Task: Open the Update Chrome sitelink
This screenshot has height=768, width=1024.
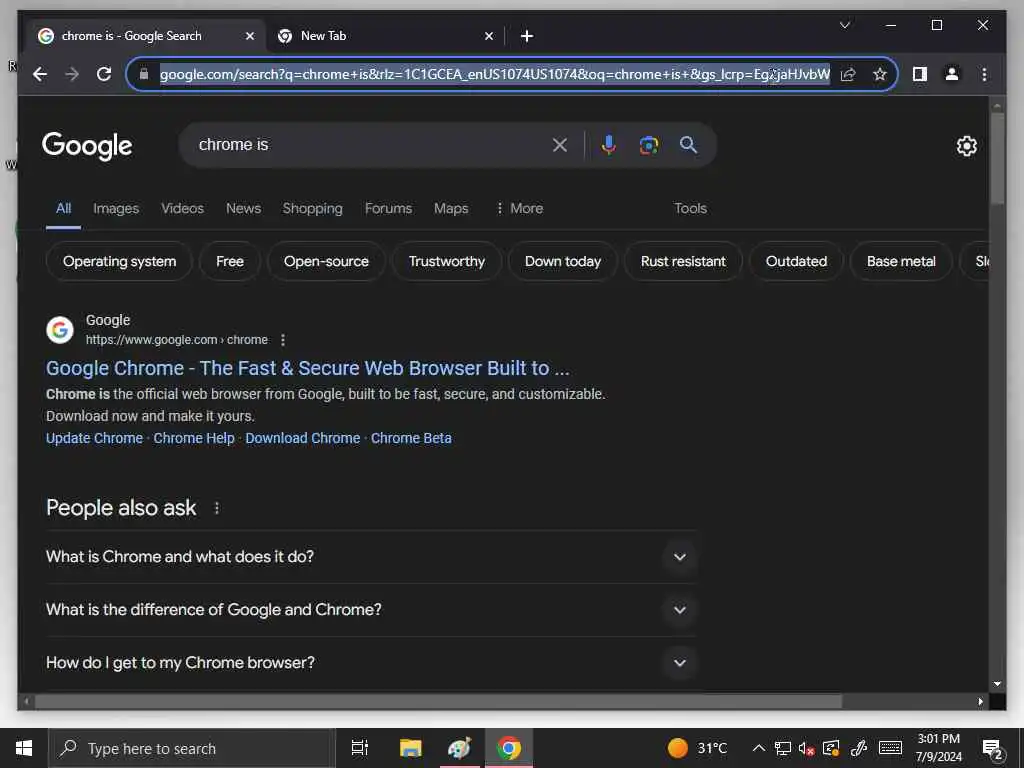Action: point(94,438)
